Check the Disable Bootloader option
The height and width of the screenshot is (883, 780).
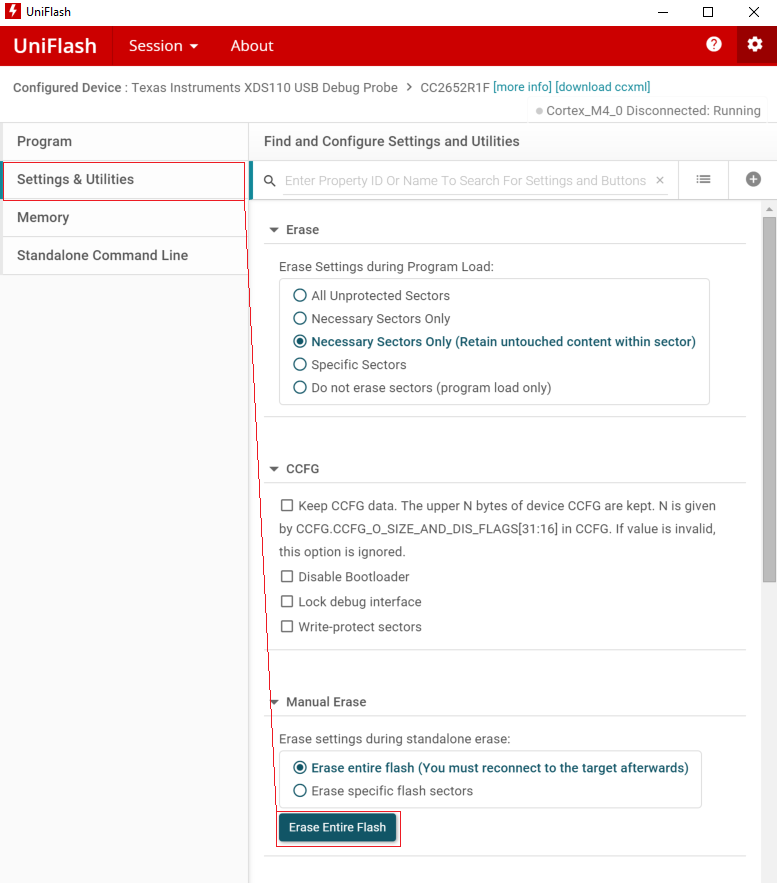[287, 577]
